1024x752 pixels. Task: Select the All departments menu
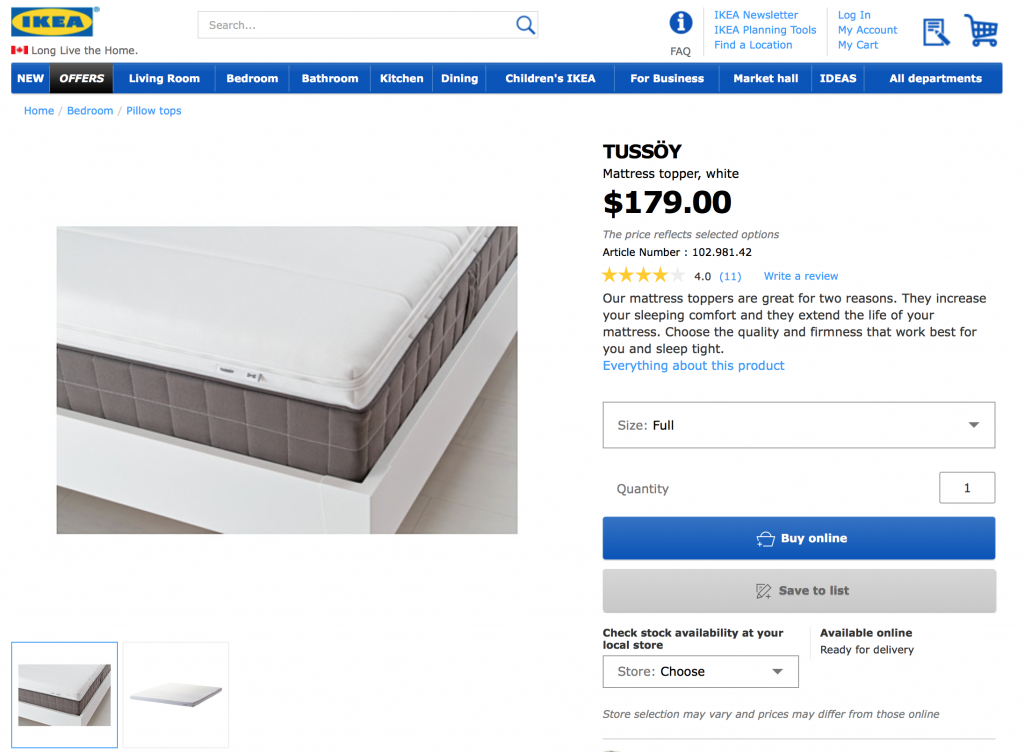[x=935, y=78]
